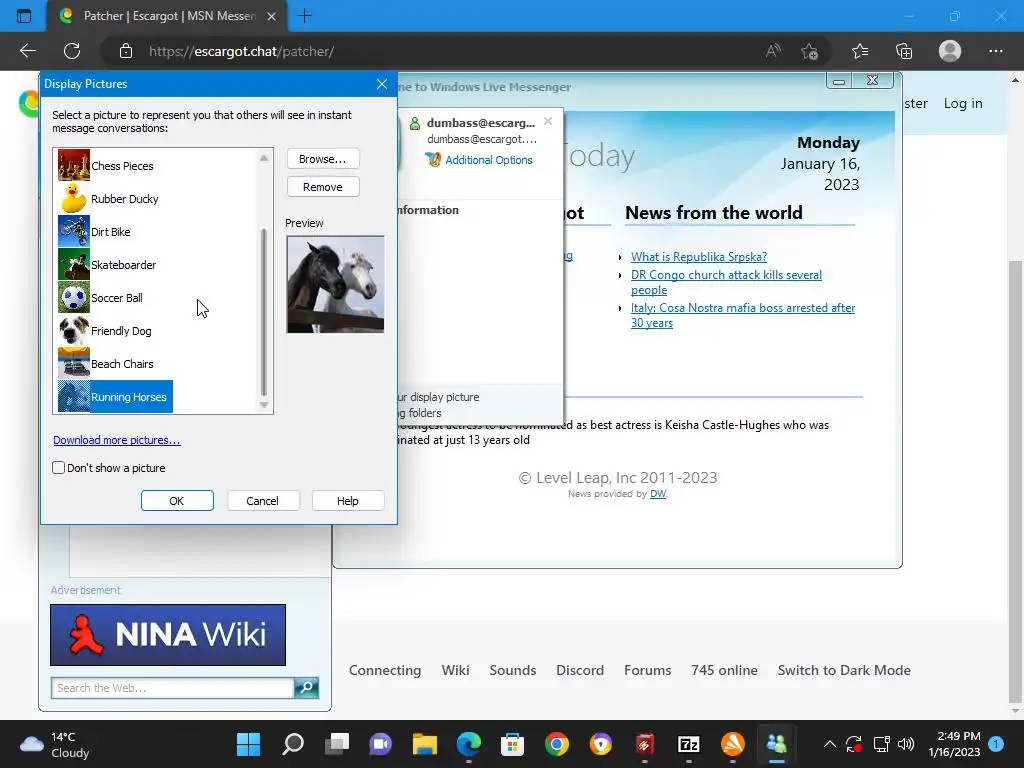Open the Windows Start menu
Image resolution: width=1024 pixels, height=768 pixels.
[248, 744]
